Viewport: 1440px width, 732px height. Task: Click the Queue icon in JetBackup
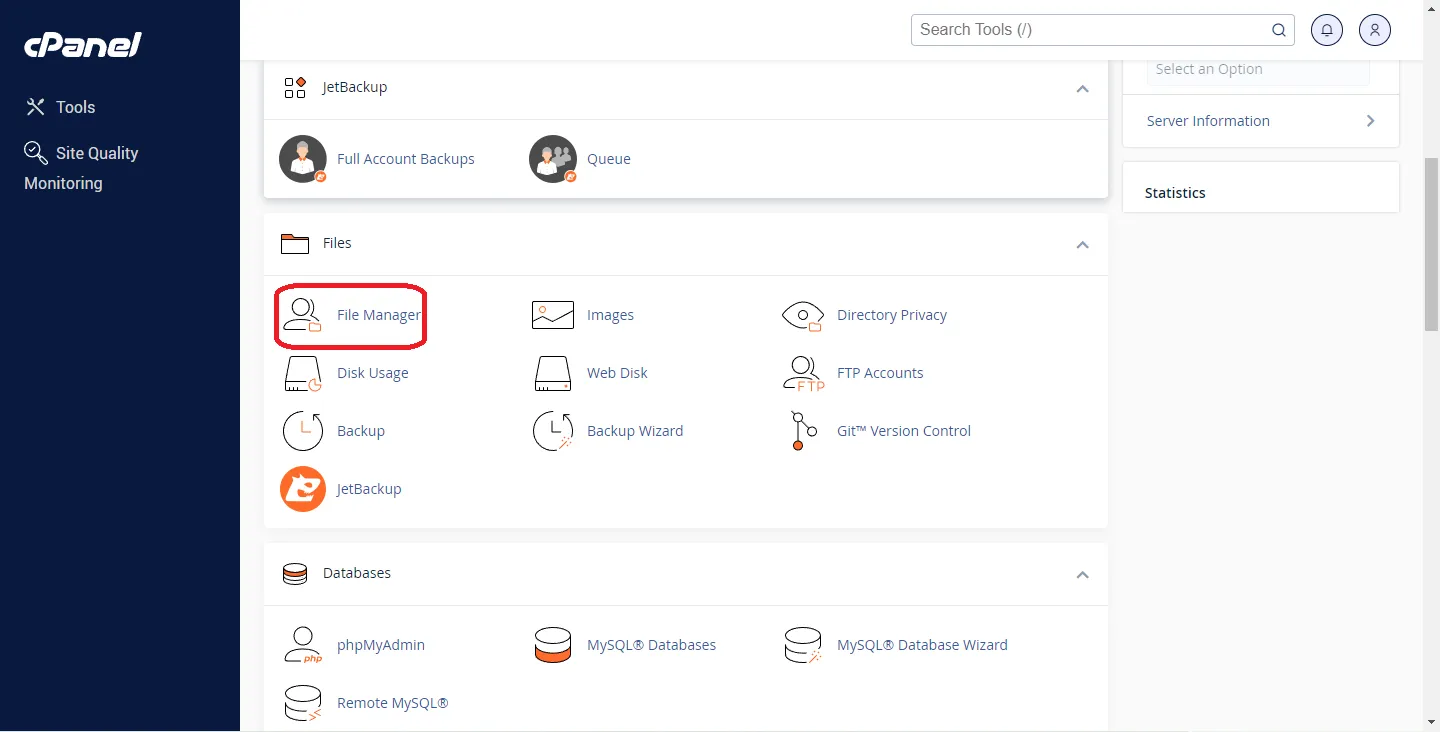(x=553, y=159)
